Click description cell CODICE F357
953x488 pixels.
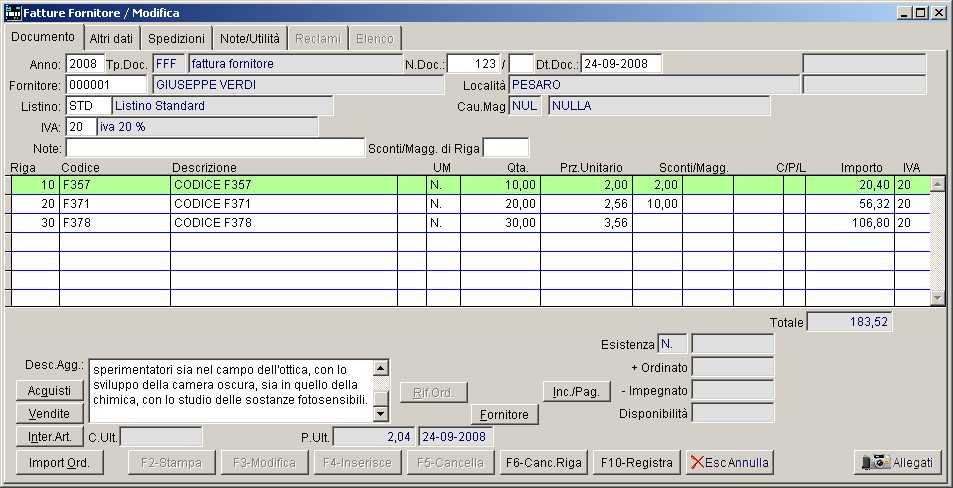tap(284, 185)
